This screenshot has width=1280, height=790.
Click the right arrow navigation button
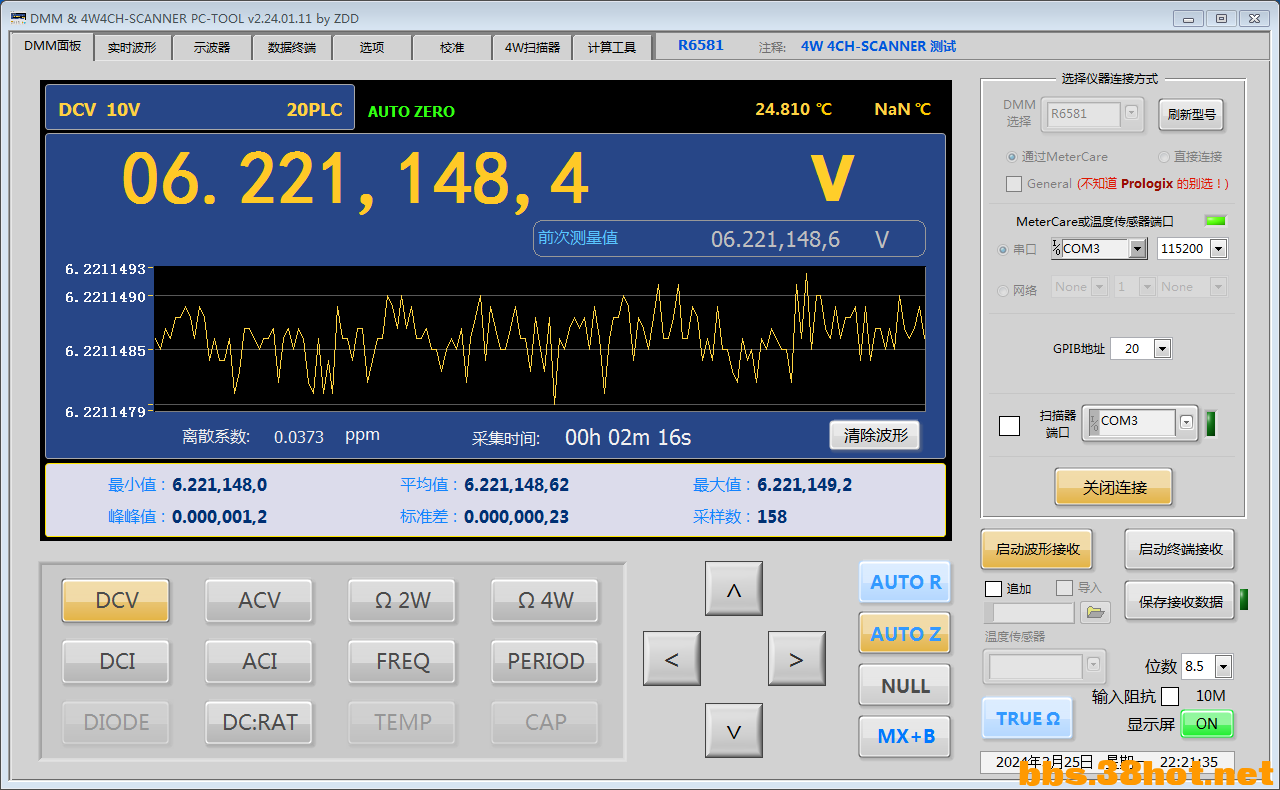coord(796,659)
